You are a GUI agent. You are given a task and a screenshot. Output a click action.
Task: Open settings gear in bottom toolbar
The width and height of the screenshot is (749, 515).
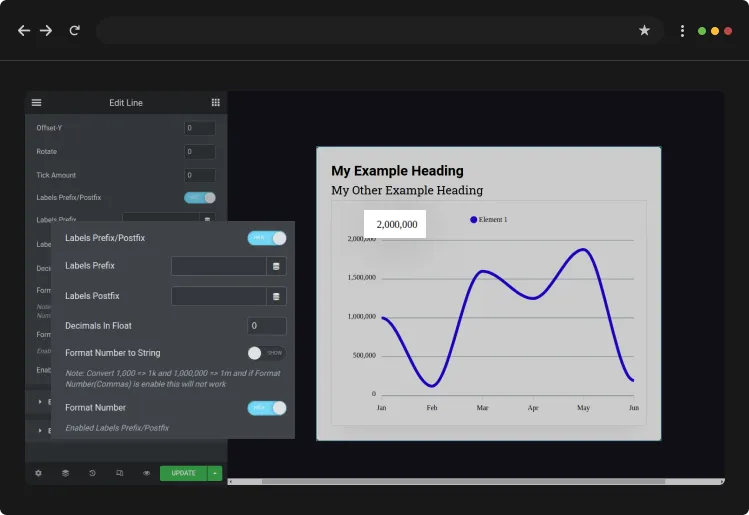coord(38,473)
